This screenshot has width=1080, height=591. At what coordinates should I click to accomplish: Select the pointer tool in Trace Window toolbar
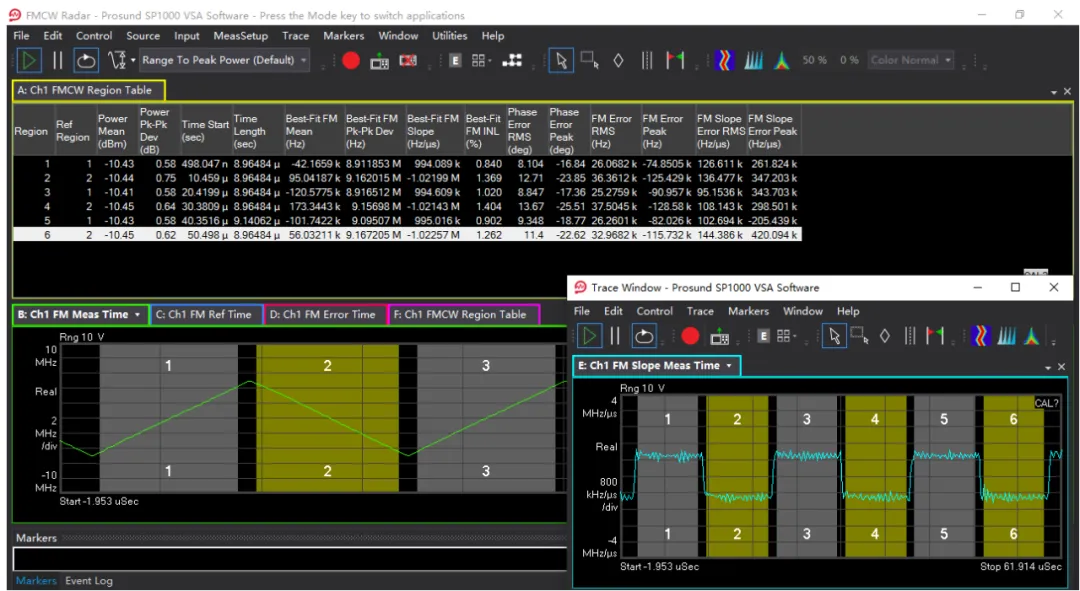[x=834, y=336]
